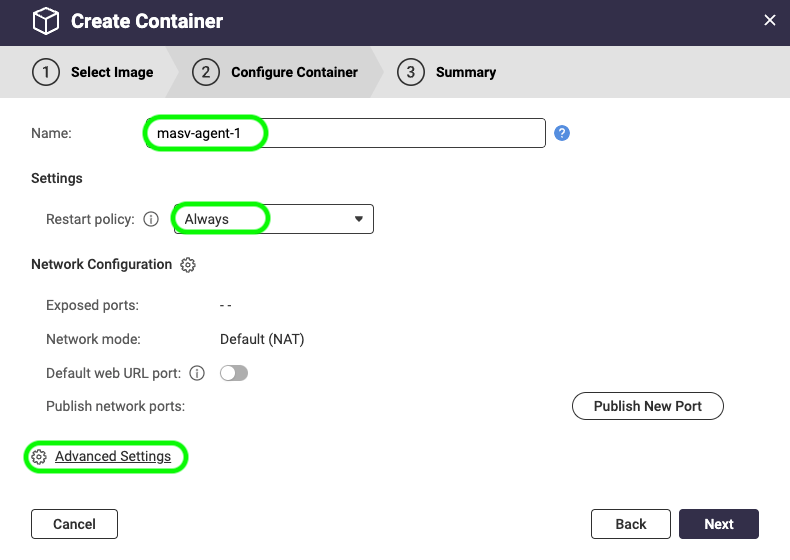Image resolution: width=790 pixels, height=560 pixels.
Task: Click the Name input field with masv-agent-1
Action: click(400, 133)
